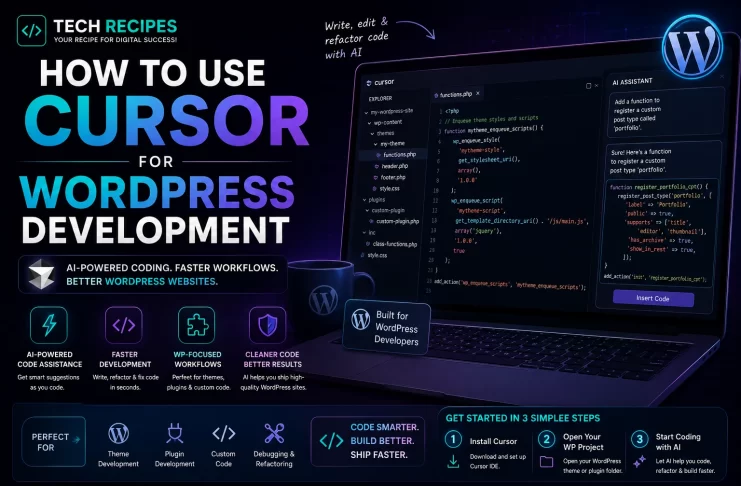Image resolution: width=741 pixels, height=486 pixels.
Task: Collapse the my-theme folder chevron
Action: pyautogui.click(x=376, y=144)
